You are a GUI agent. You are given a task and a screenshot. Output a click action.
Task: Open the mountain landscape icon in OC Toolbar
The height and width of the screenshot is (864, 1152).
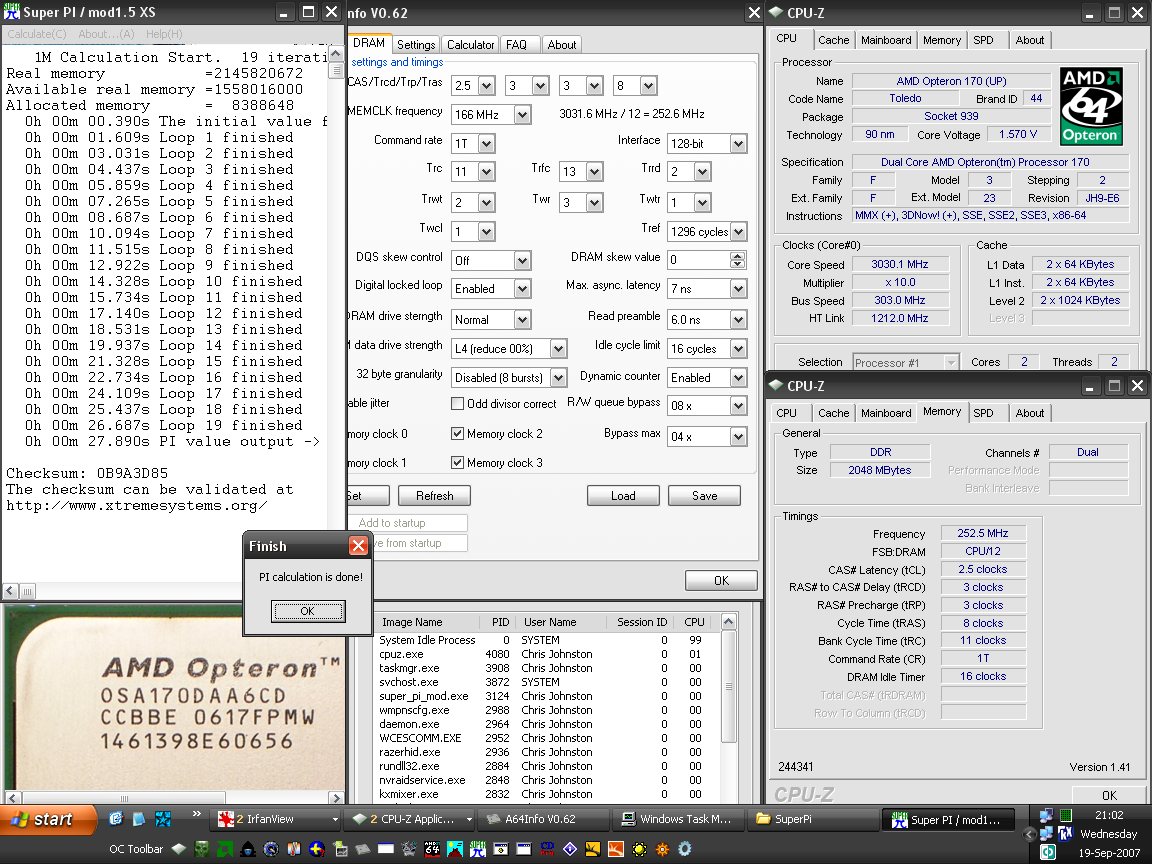[455, 849]
